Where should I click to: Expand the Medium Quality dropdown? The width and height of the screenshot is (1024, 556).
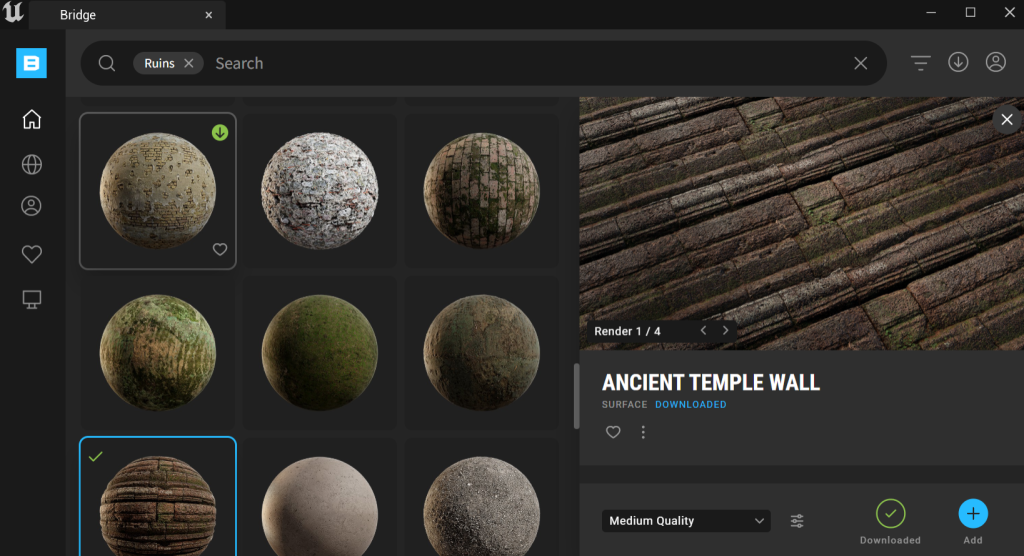[686, 521]
